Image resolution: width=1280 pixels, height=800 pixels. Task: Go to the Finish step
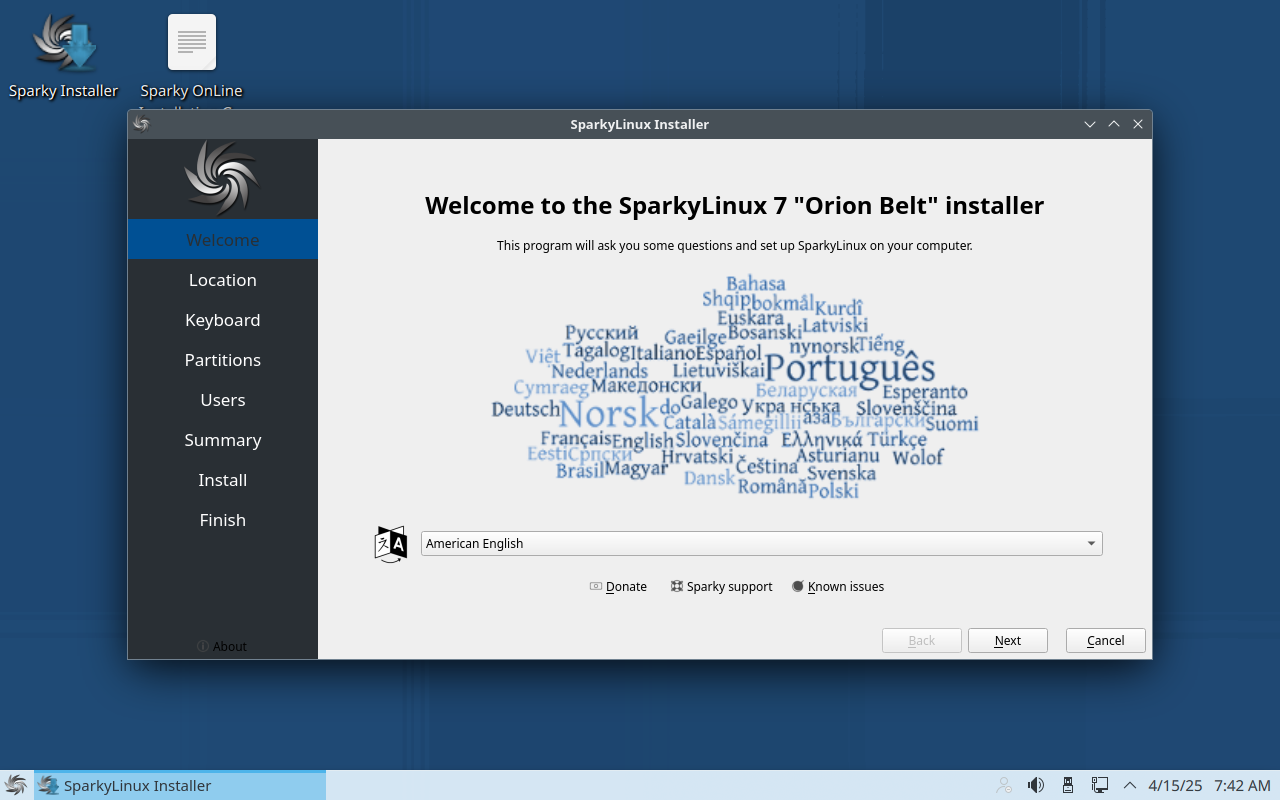(223, 520)
